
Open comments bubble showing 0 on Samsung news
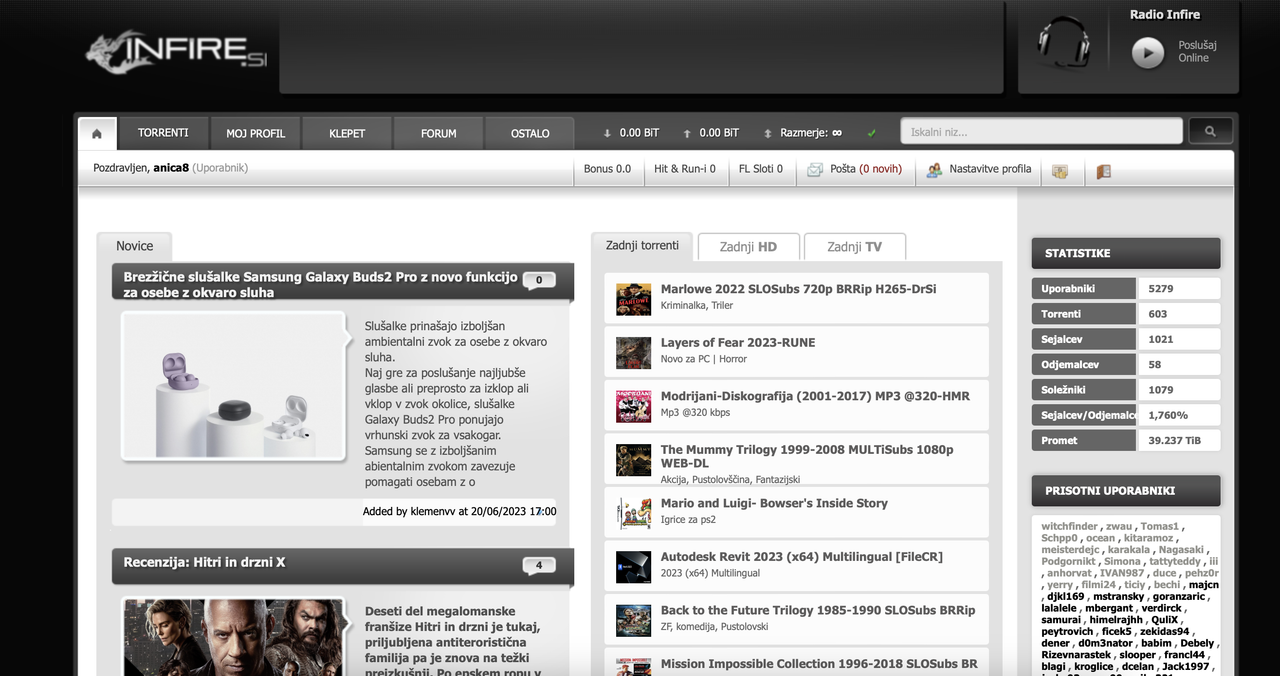(539, 280)
